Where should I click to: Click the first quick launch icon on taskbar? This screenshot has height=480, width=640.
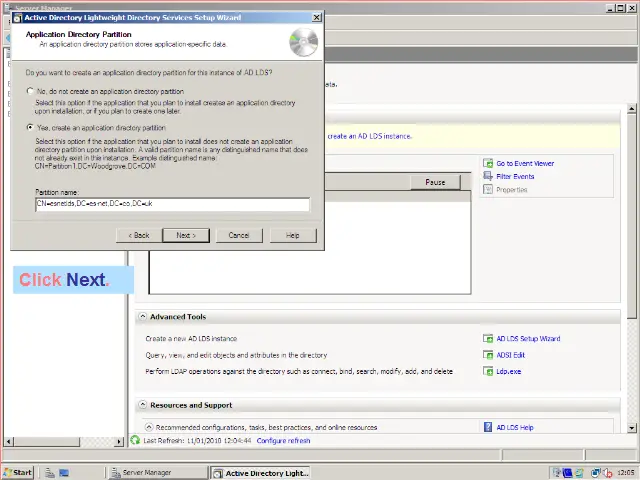click(50, 473)
